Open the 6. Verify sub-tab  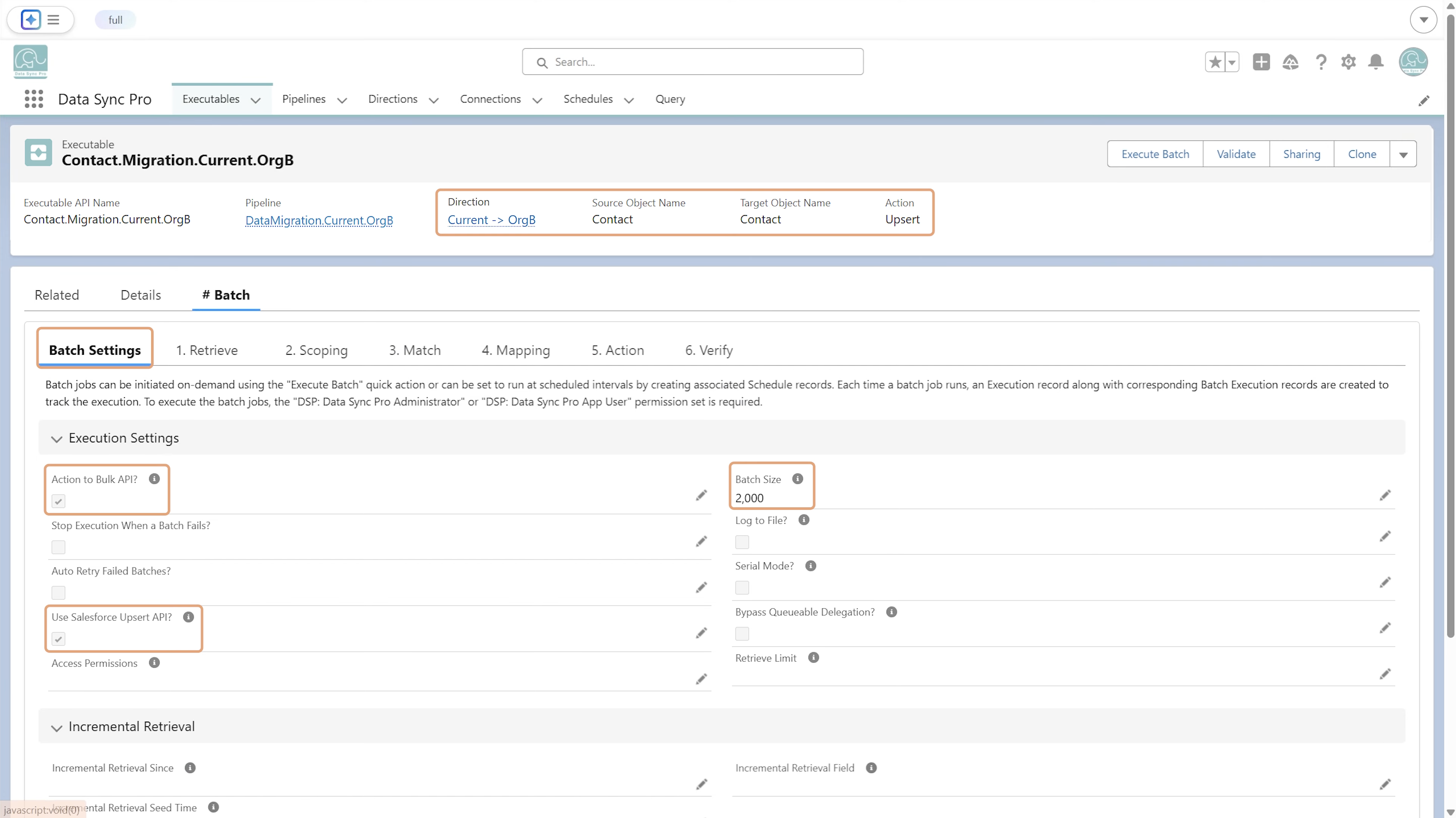coord(709,350)
